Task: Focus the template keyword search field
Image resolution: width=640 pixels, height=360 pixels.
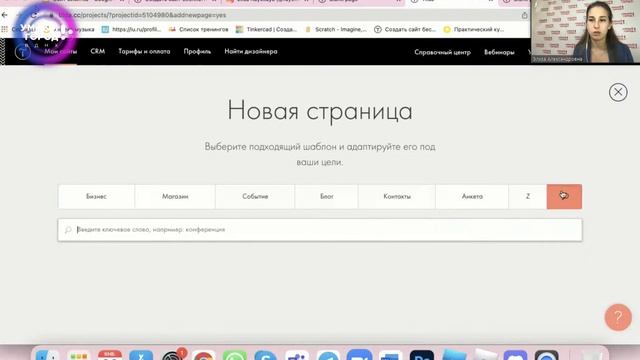Action: tap(320, 230)
